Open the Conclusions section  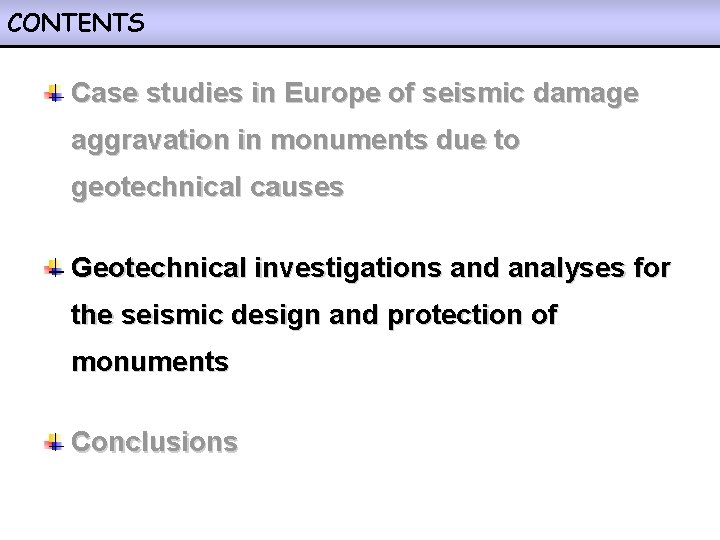click(154, 442)
